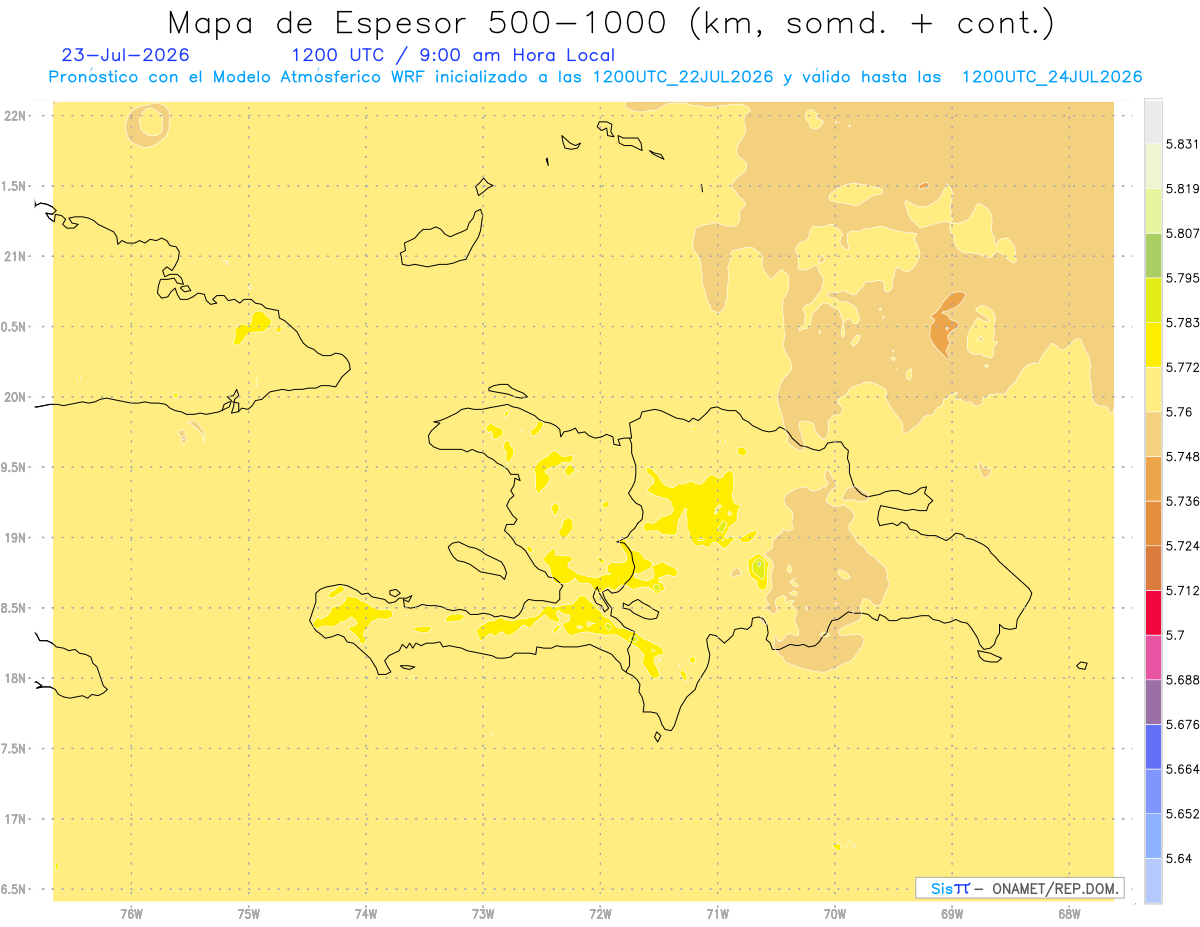Click the 22N latitude label
Image resolution: width=1200 pixels, height=927 pixels.
click(x=15, y=116)
